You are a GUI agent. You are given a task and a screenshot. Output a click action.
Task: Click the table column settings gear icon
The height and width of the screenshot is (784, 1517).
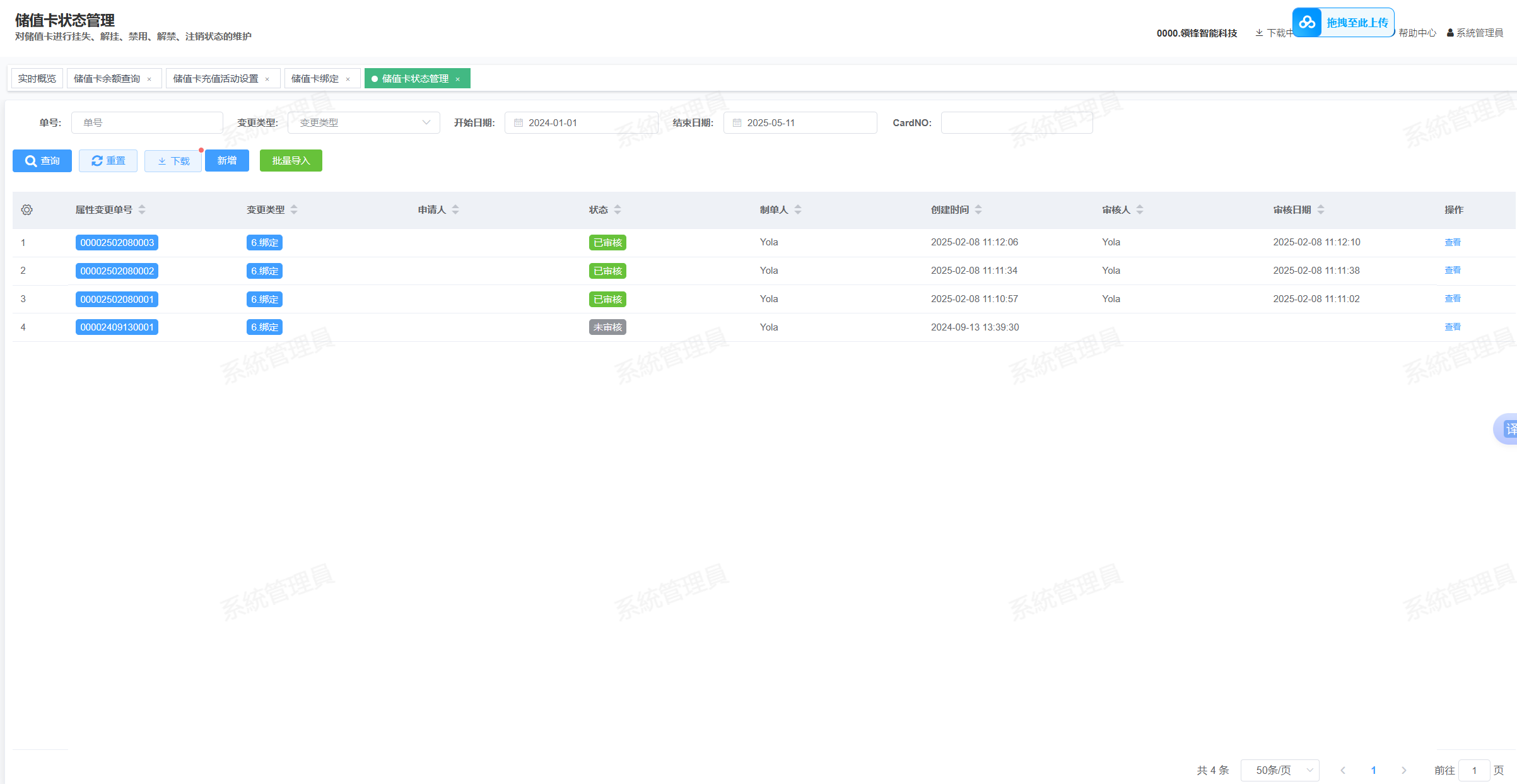pos(26,210)
